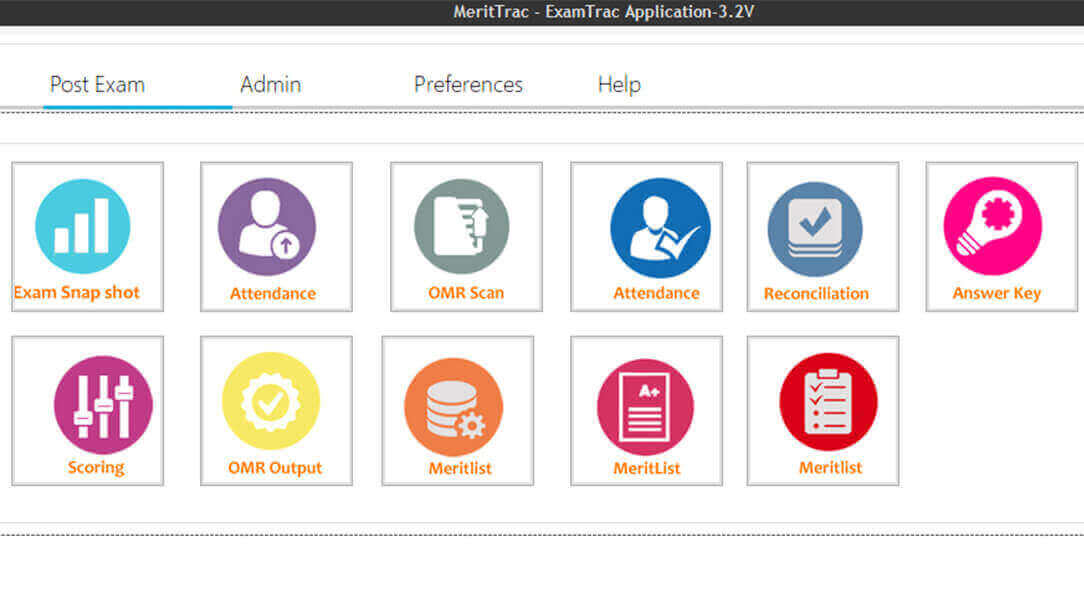The height and width of the screenshot is (611, 1084).
Task: Open the Scoring sliders icon
Action: point(100,398)
